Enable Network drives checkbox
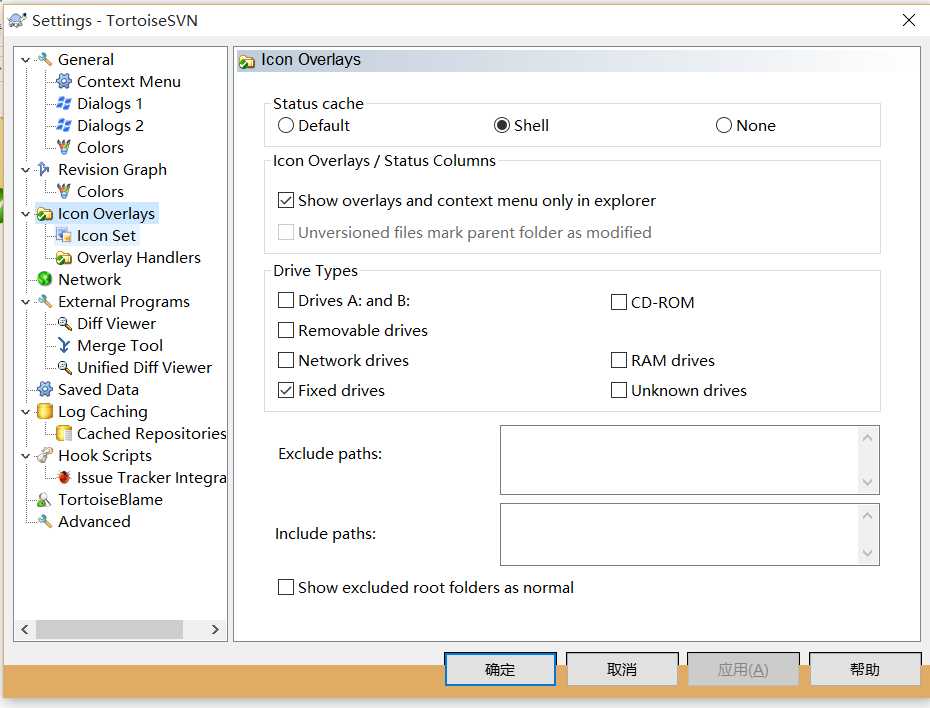 (x=286, y=360)
